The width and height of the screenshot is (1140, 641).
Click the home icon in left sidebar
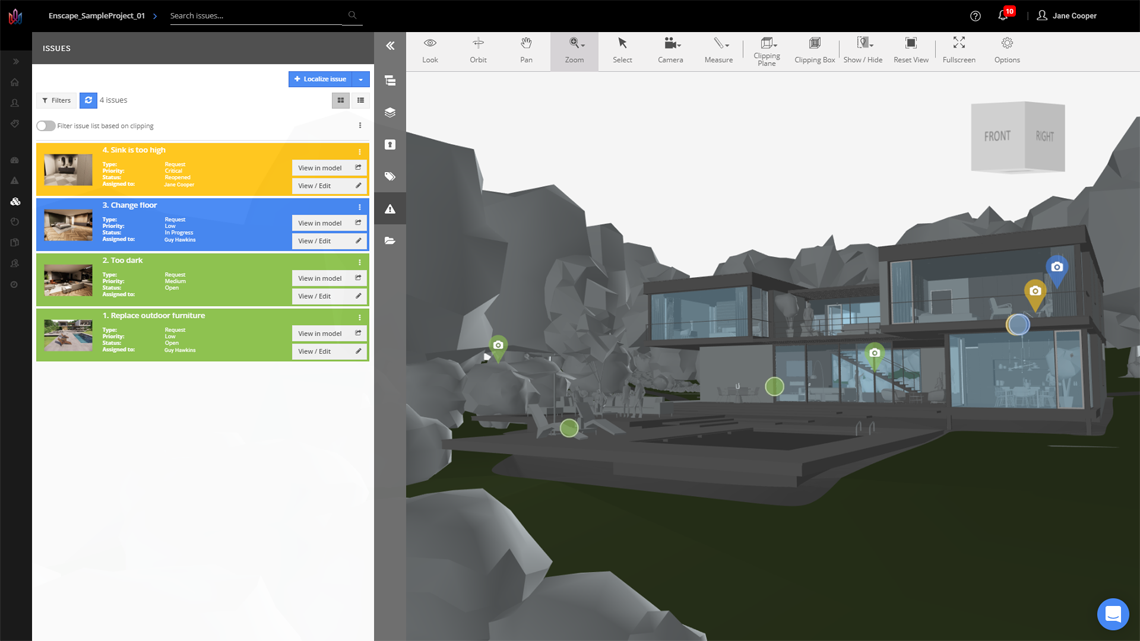(x=15, y=82)
